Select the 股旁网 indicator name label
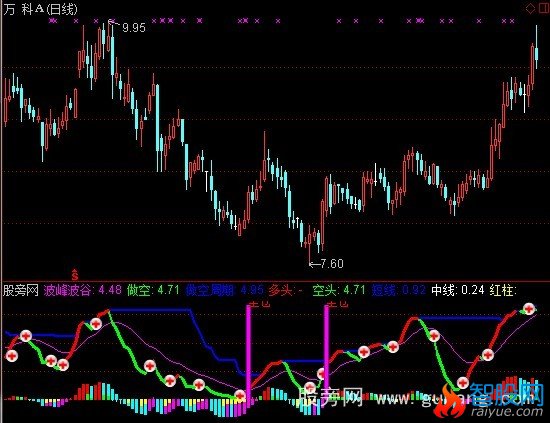 click(21, 290)
